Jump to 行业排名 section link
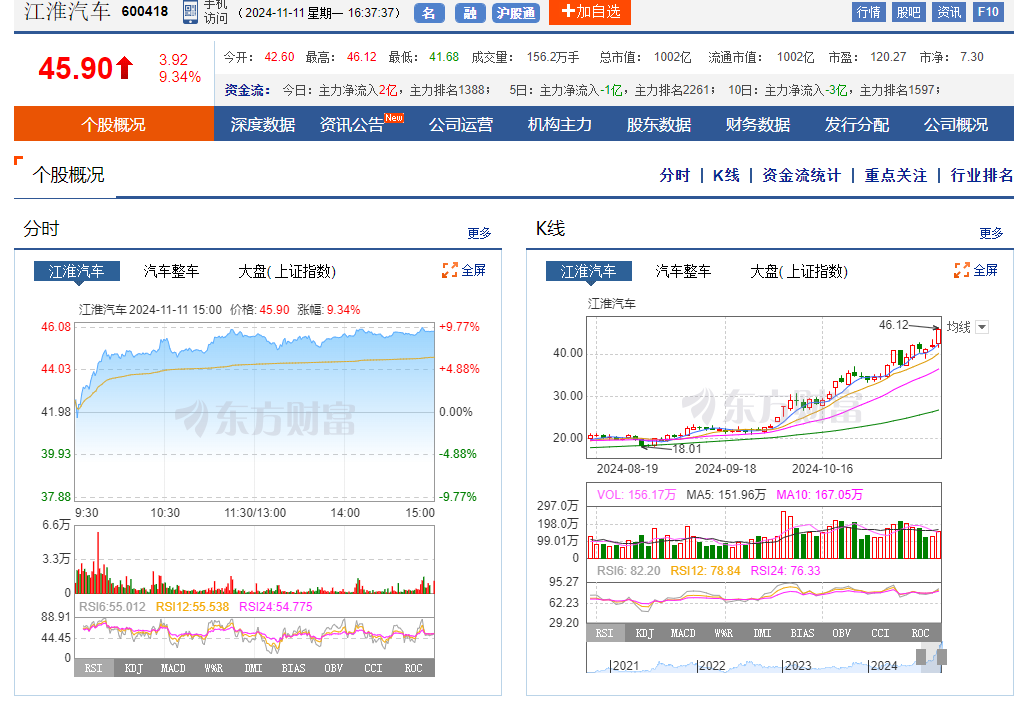The image size is (1031, 718). (x=982, y=175)
